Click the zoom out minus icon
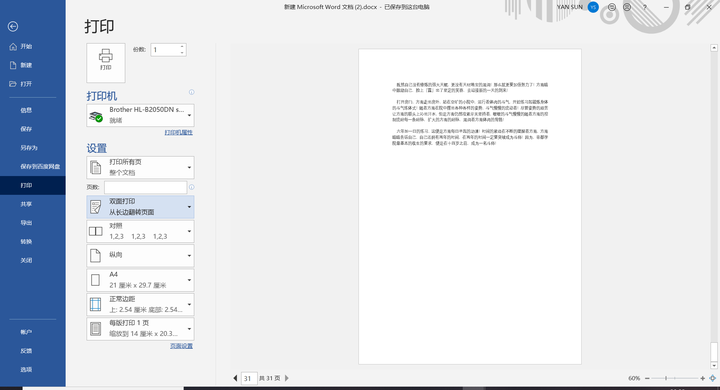Viewport: 720px width, 390px height. 647,379
